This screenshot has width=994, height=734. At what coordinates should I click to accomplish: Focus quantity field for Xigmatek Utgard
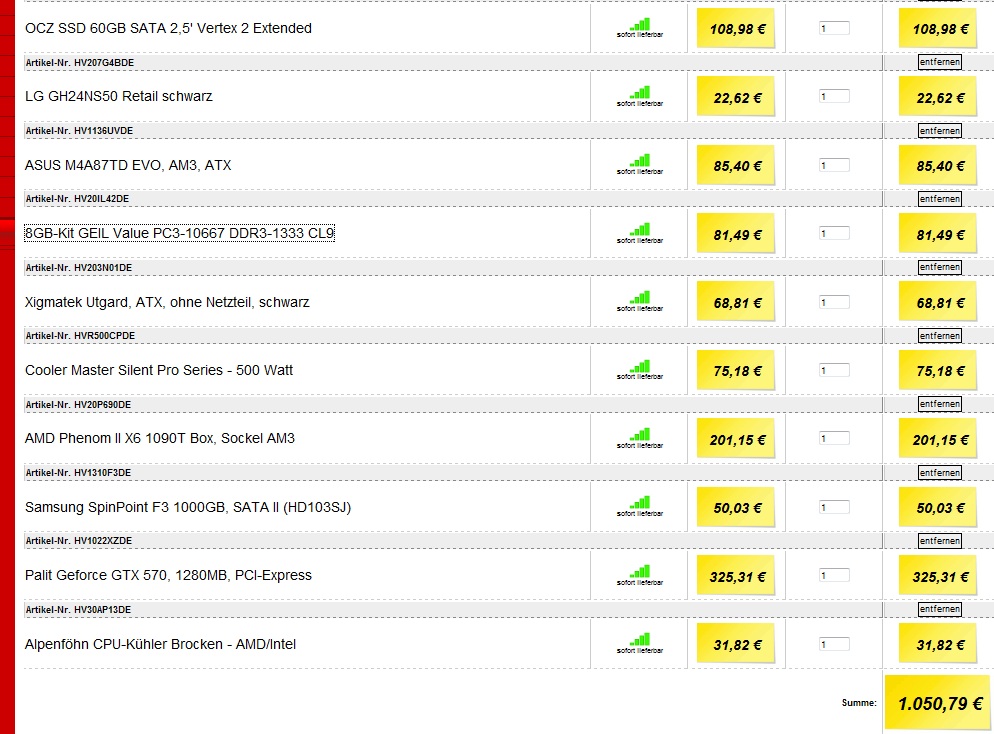point(834,302)
